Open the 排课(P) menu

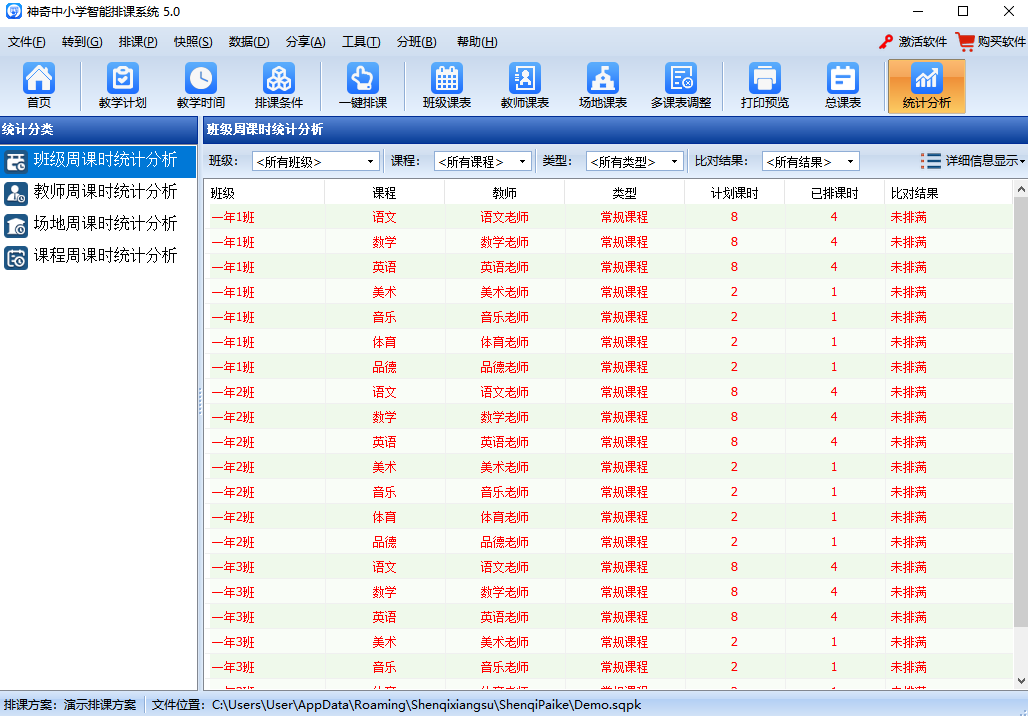tap(137, 42)
